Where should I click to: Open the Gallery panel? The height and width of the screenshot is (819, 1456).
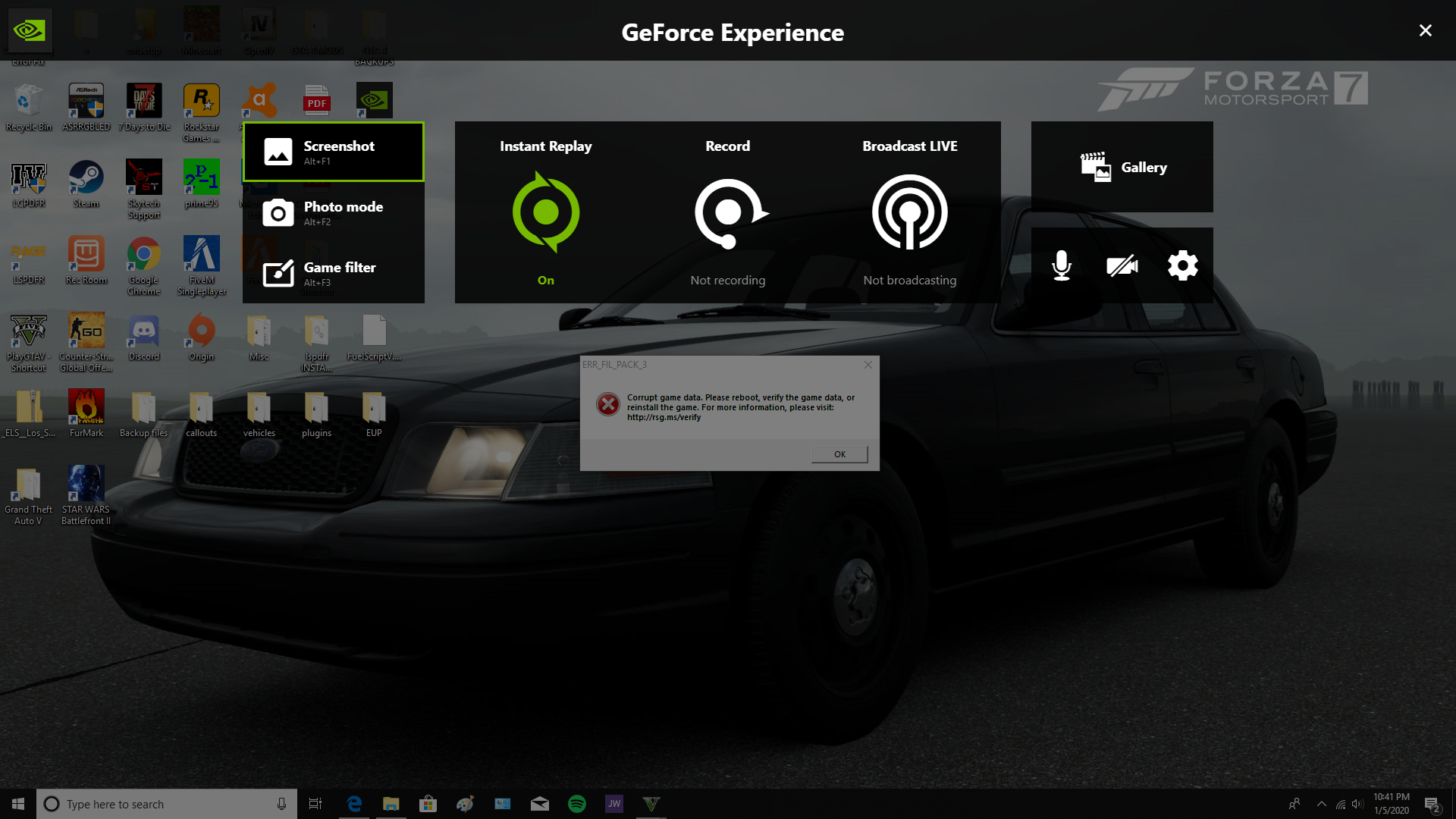point(1122,167)
